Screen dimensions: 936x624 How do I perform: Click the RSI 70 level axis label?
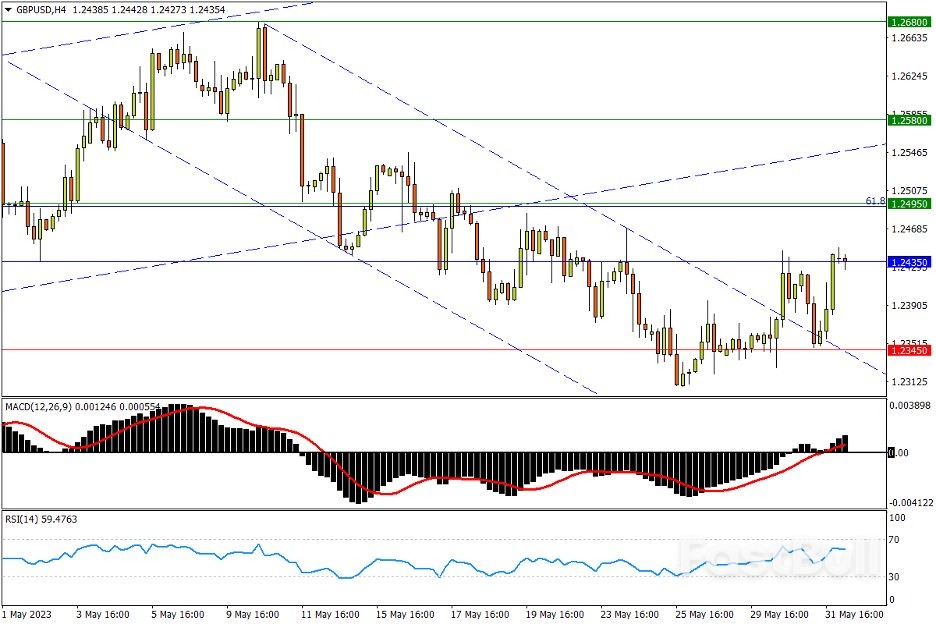[897, 540]
